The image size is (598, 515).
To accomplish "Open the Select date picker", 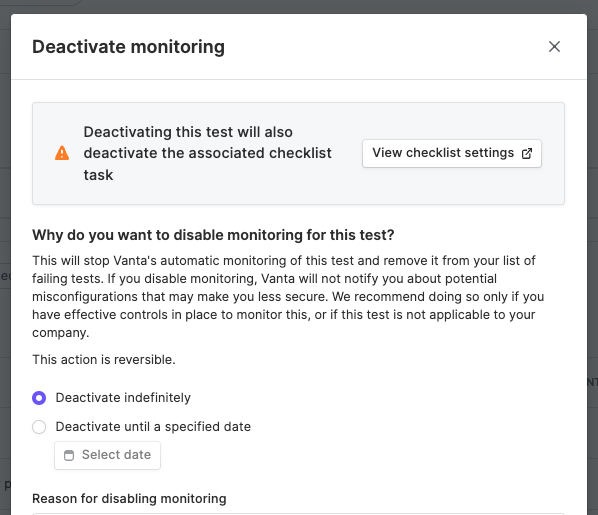I will [x=107, y=455].
